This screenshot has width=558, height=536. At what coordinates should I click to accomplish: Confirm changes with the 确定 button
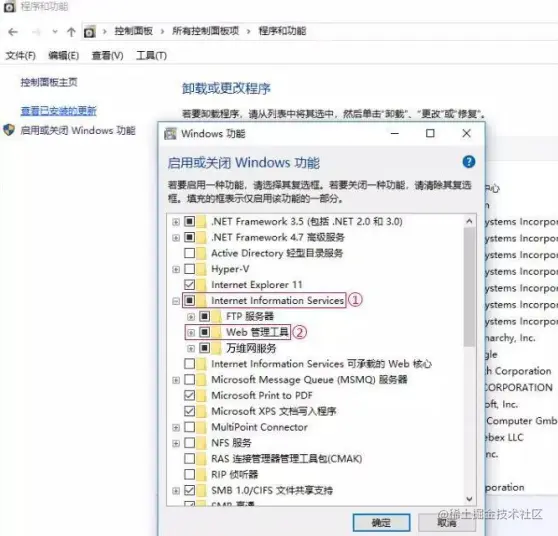tap(381, 522)
